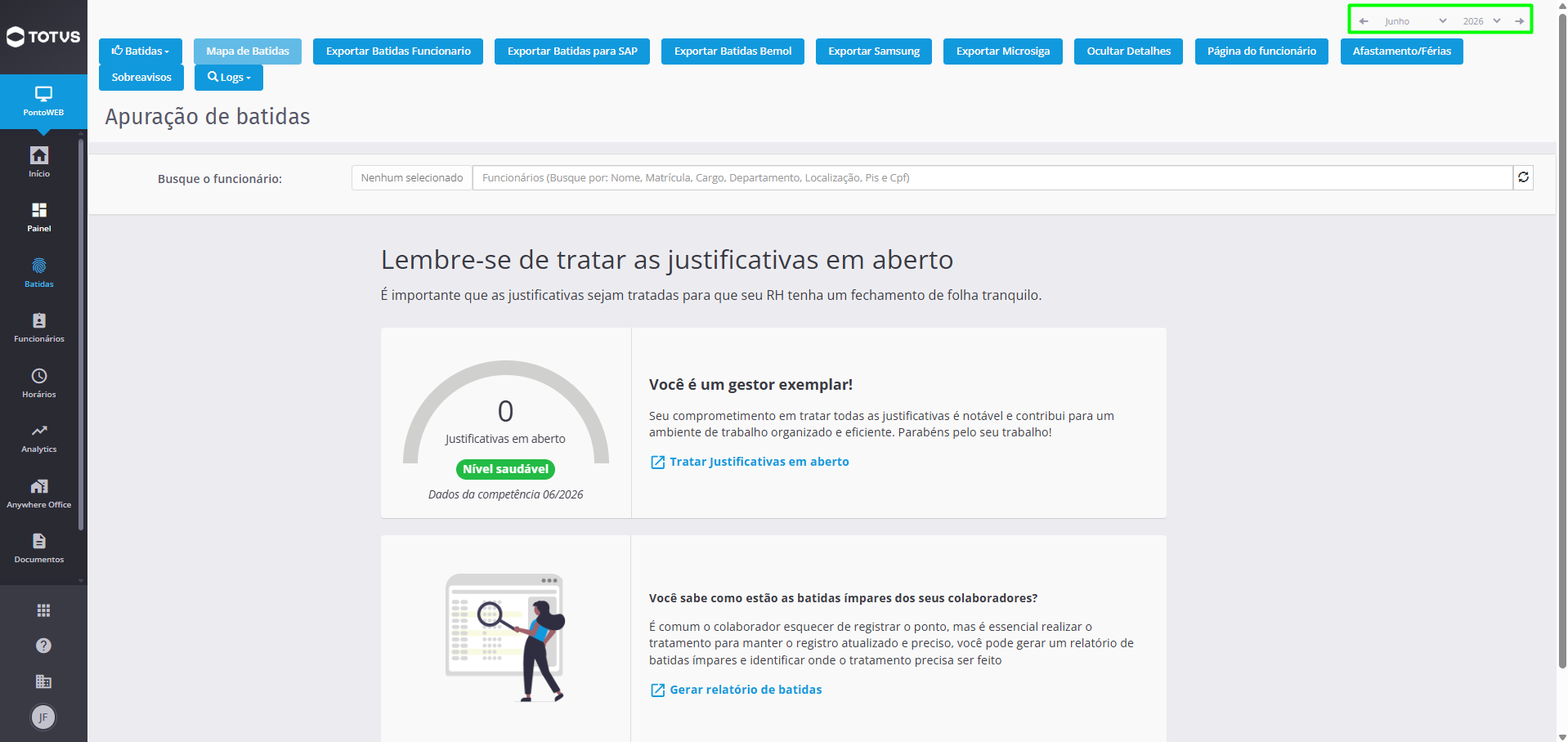Open the Nenhum selecionado dropdown
Image resolution: width=1568 pixels, height=742 pixels.
click(x=412, y=177)
